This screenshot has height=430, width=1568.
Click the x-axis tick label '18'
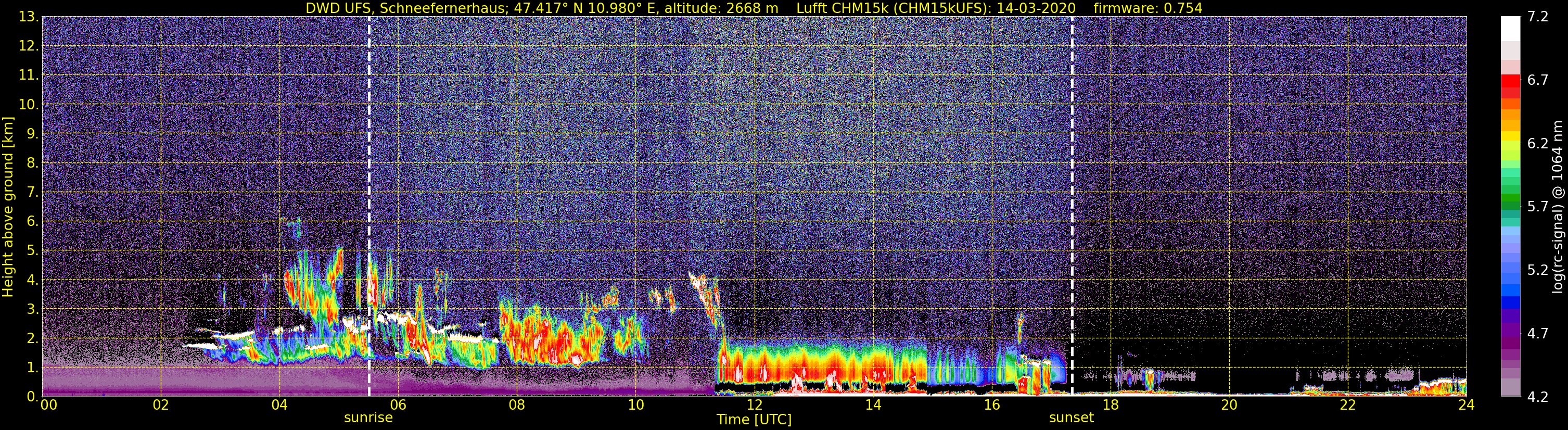coord(1110,406)
